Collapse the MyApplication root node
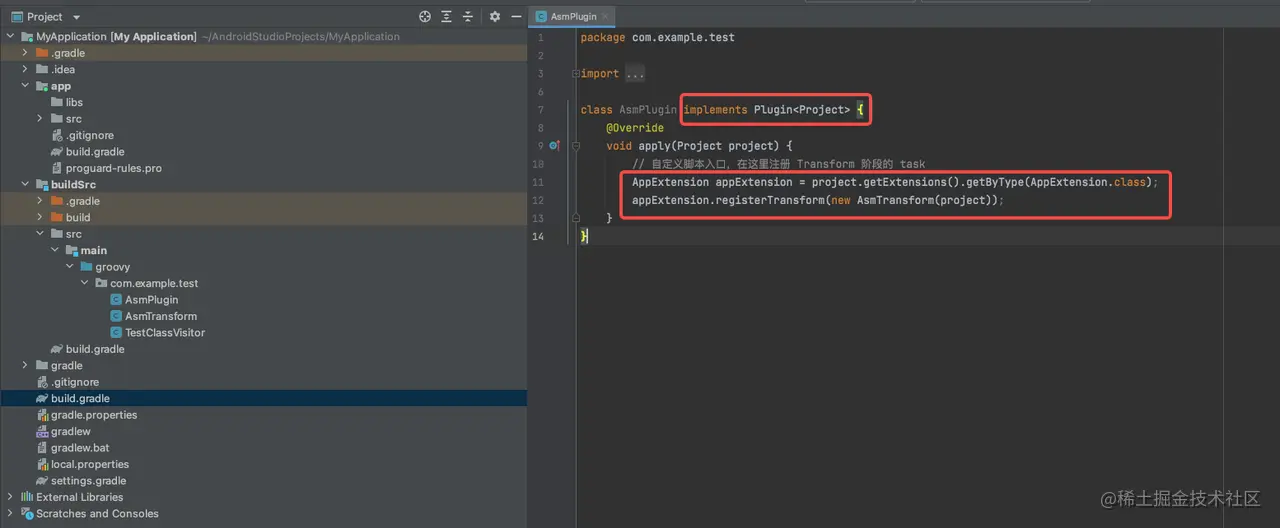 (x=10, y=37)
